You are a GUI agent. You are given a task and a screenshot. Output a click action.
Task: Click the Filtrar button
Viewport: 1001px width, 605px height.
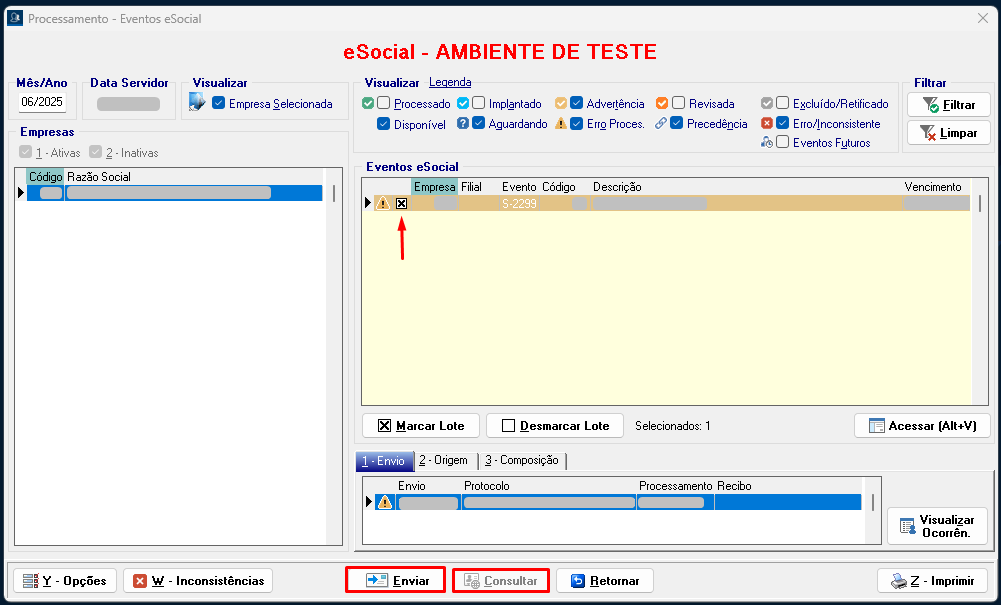coord(949,104)
